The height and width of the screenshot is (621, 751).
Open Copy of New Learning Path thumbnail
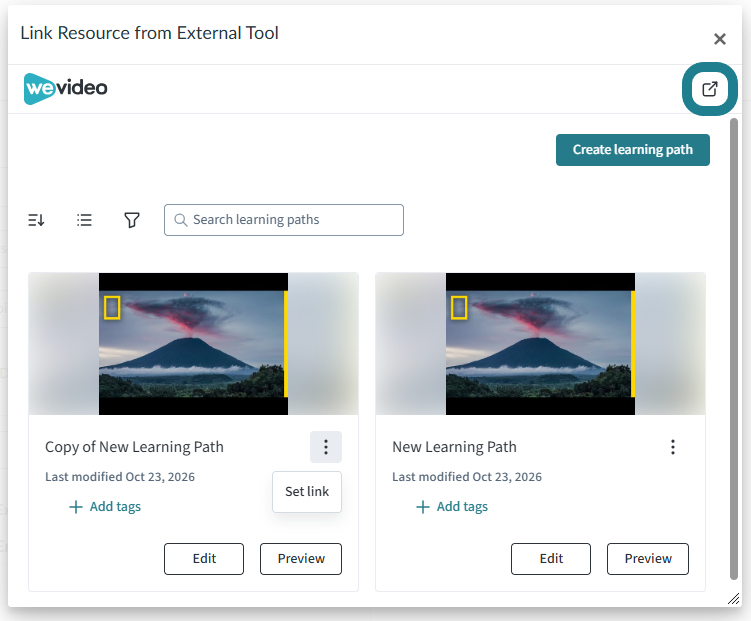(193, 344)
